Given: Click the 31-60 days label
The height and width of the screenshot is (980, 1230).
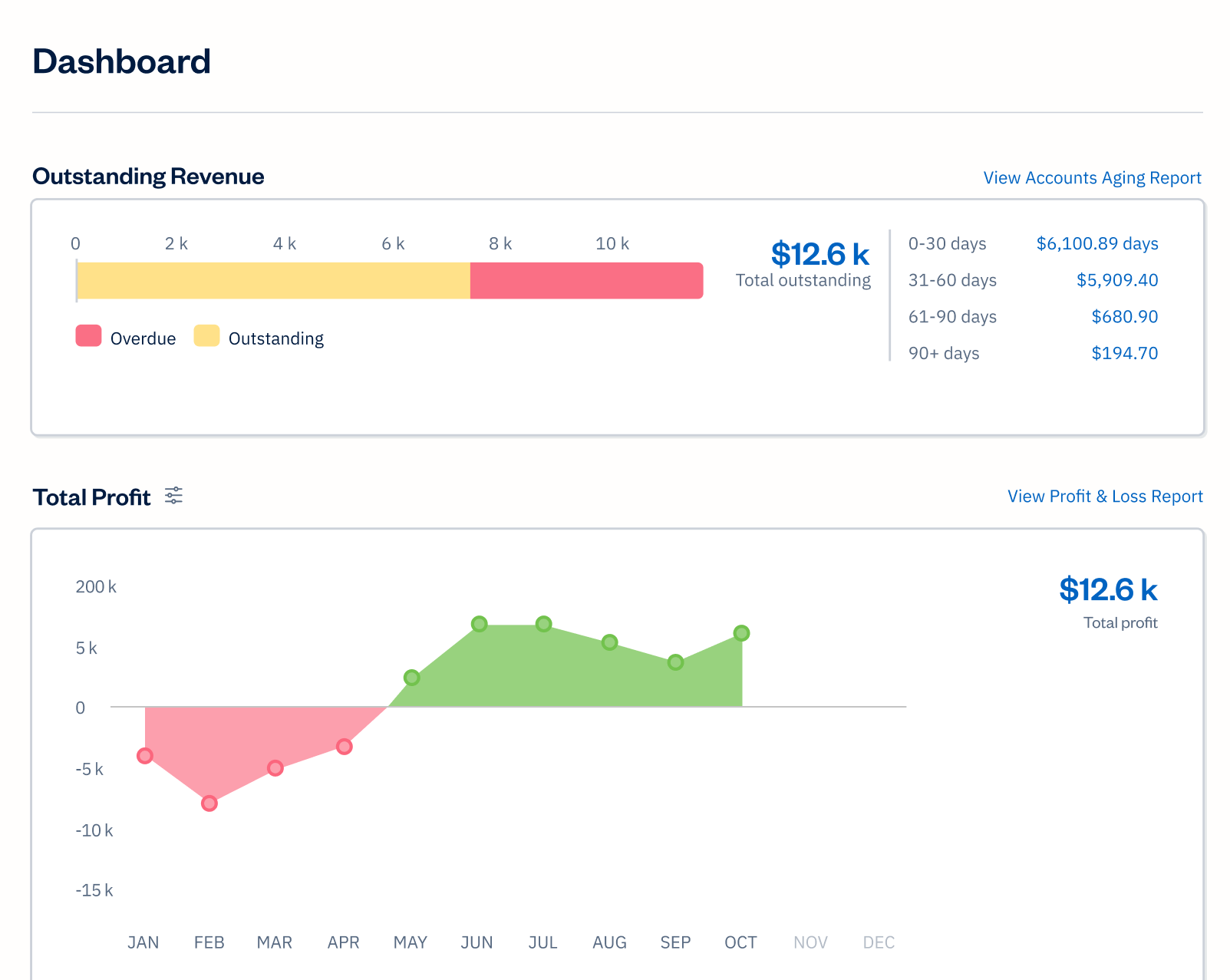Looking at the screenshot, I should (952, 281).
